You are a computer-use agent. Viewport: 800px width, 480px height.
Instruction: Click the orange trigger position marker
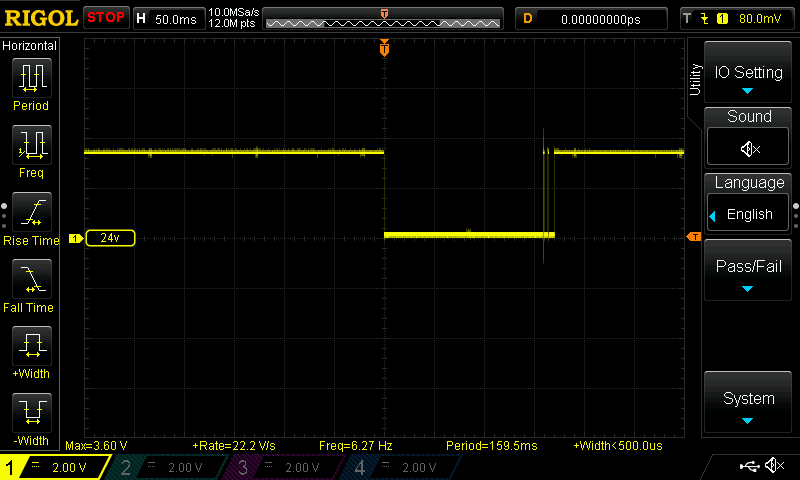click(x=384, y=48)
